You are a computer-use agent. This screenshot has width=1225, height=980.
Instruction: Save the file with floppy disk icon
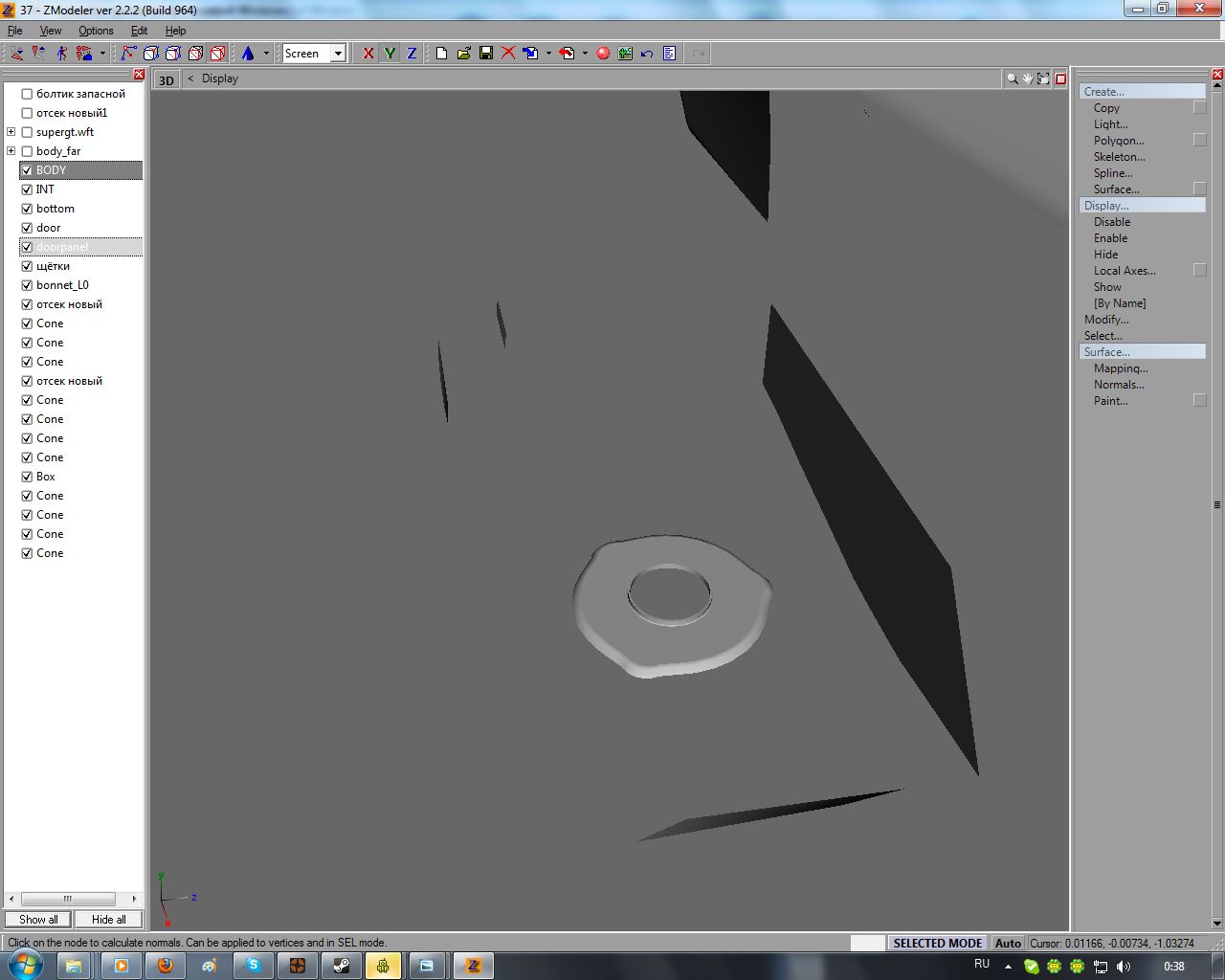486,54
